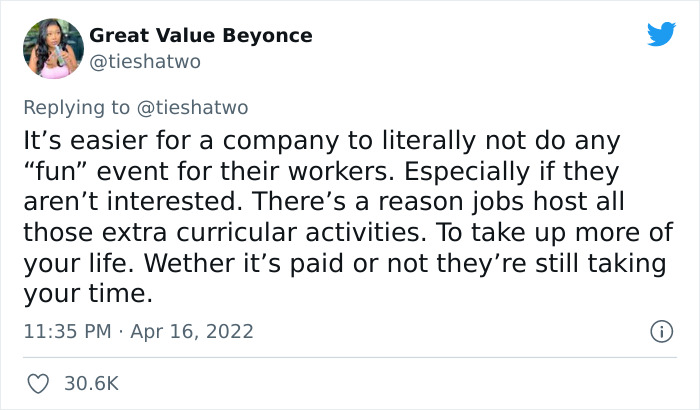Open the tweet info circle icon
This screenshot has width=700, height=410.
(659, 330)
